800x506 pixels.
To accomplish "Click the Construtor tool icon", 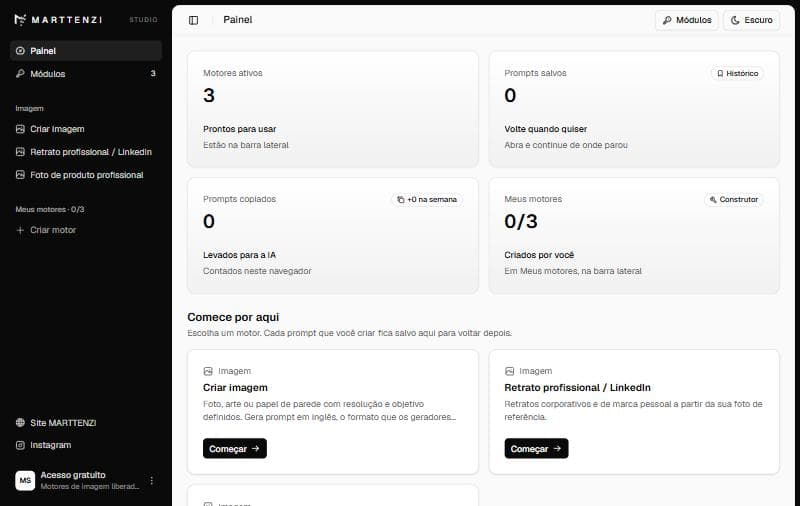I will [x=713, y=199].
